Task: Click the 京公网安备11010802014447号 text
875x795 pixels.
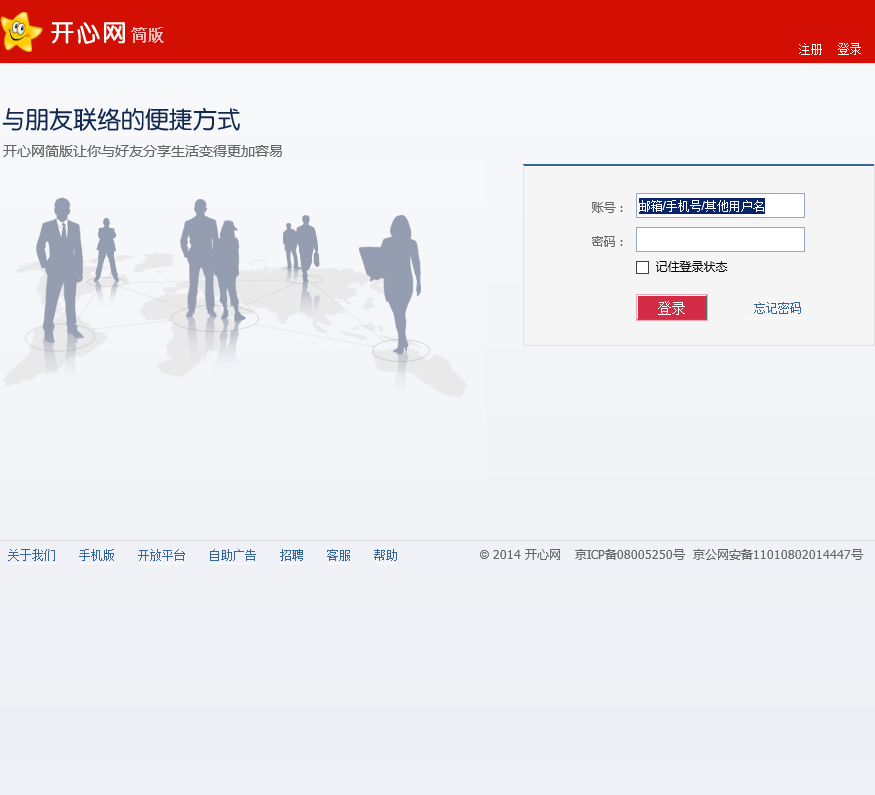Action: [x=777, y=555]
